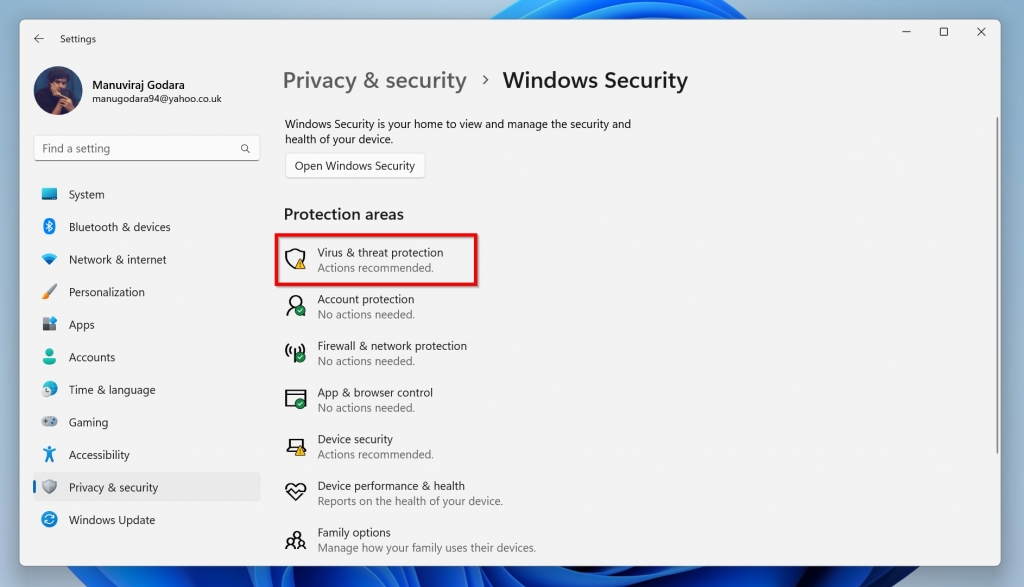Select Time & language in sidebar
This screenshot has height=587, width=1024.
pos(110,389)
